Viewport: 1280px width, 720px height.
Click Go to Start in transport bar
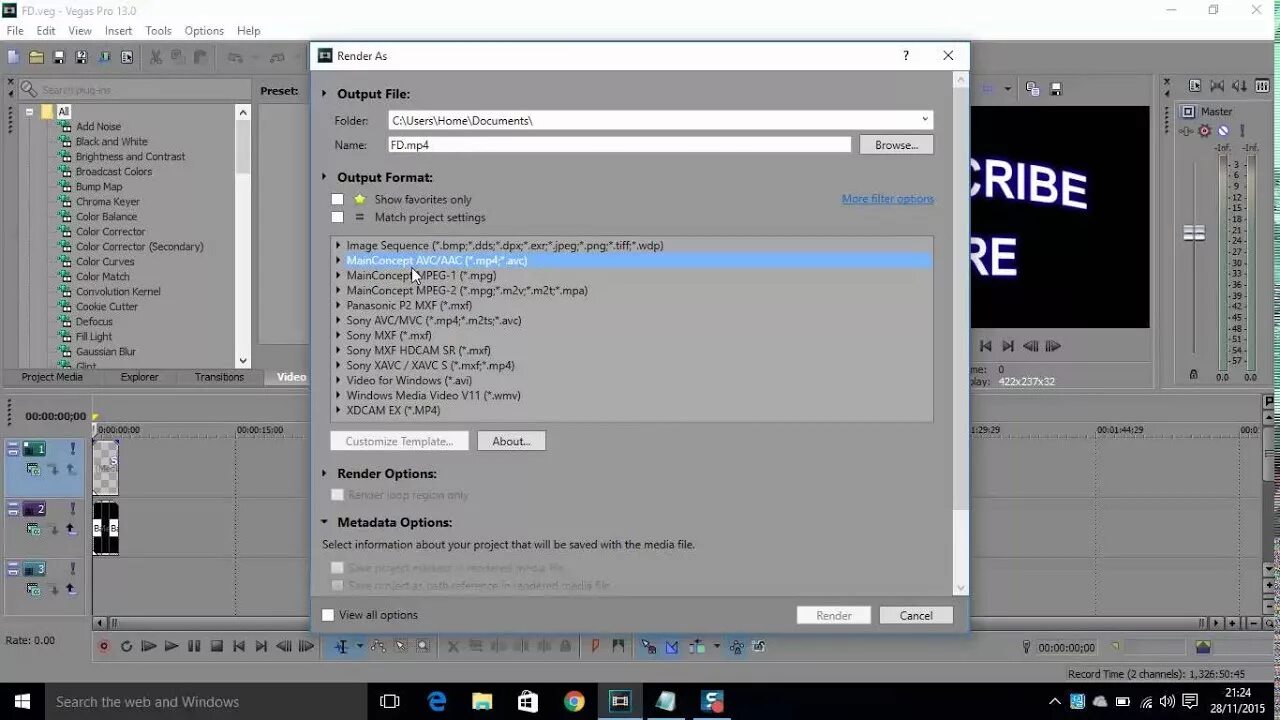[x=239, y=647]
